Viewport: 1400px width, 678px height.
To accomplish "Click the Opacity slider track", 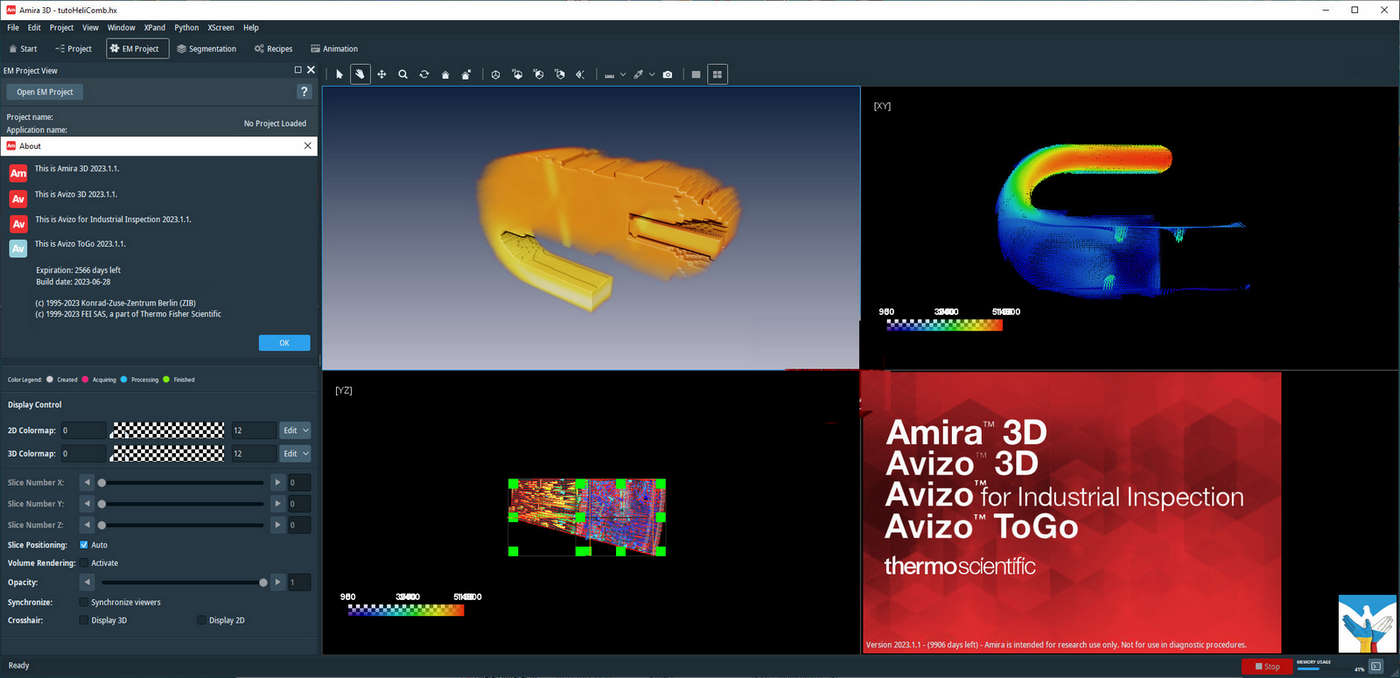I will (183, 582).
